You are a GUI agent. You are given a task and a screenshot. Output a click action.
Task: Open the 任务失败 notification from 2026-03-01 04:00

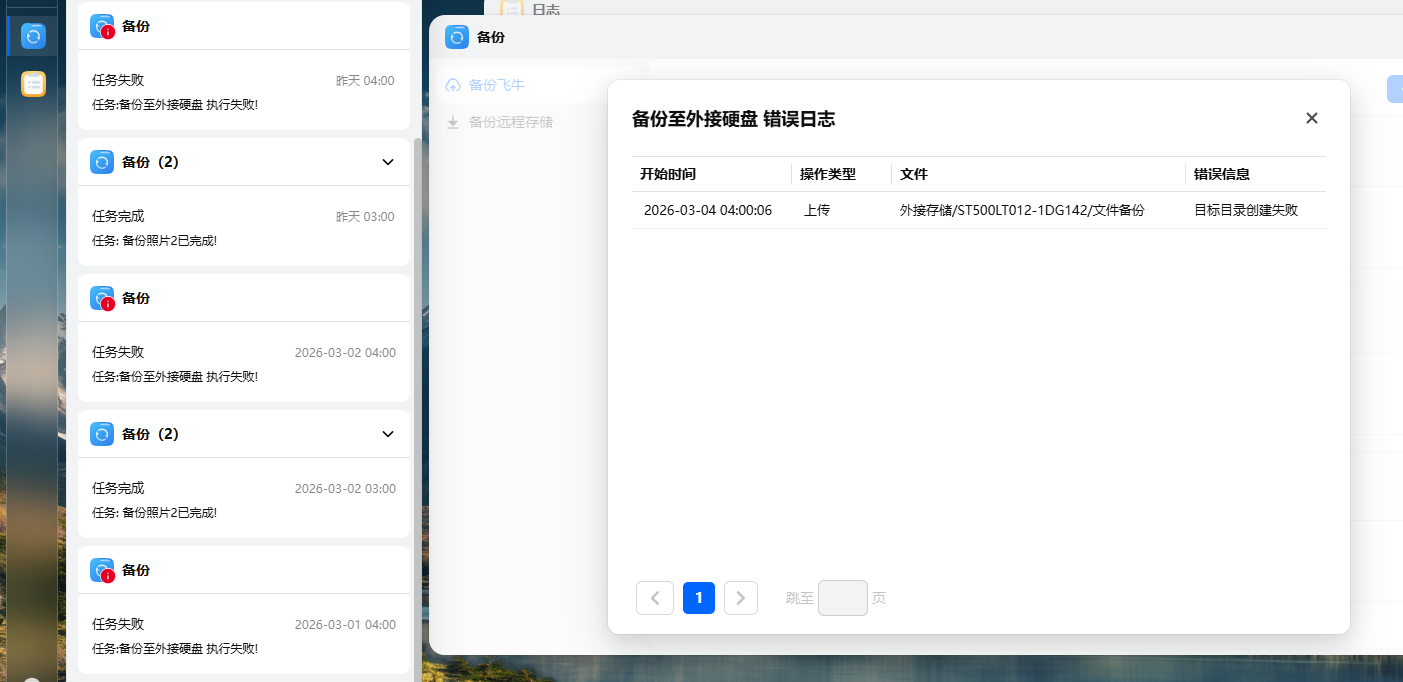click(244, 634)
